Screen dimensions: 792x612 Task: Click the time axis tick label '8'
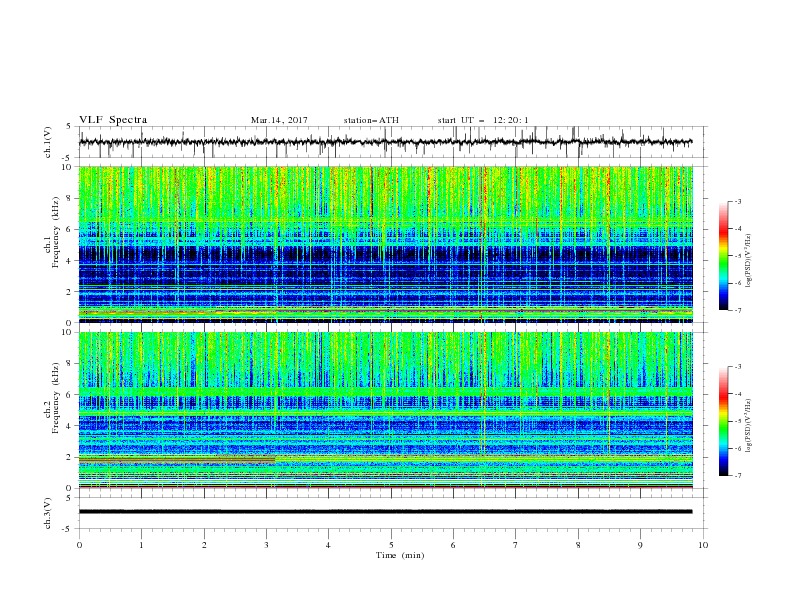pyautogui.click(x=578, y=545)
